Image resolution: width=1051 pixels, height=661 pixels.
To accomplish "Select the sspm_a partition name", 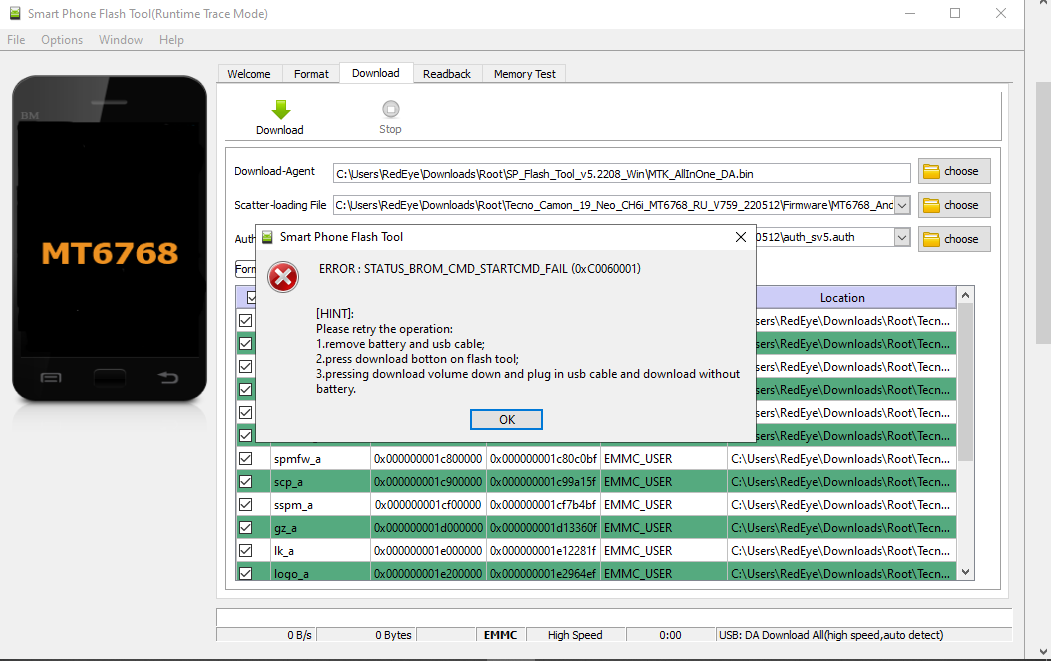I will [x=293, y=505].
